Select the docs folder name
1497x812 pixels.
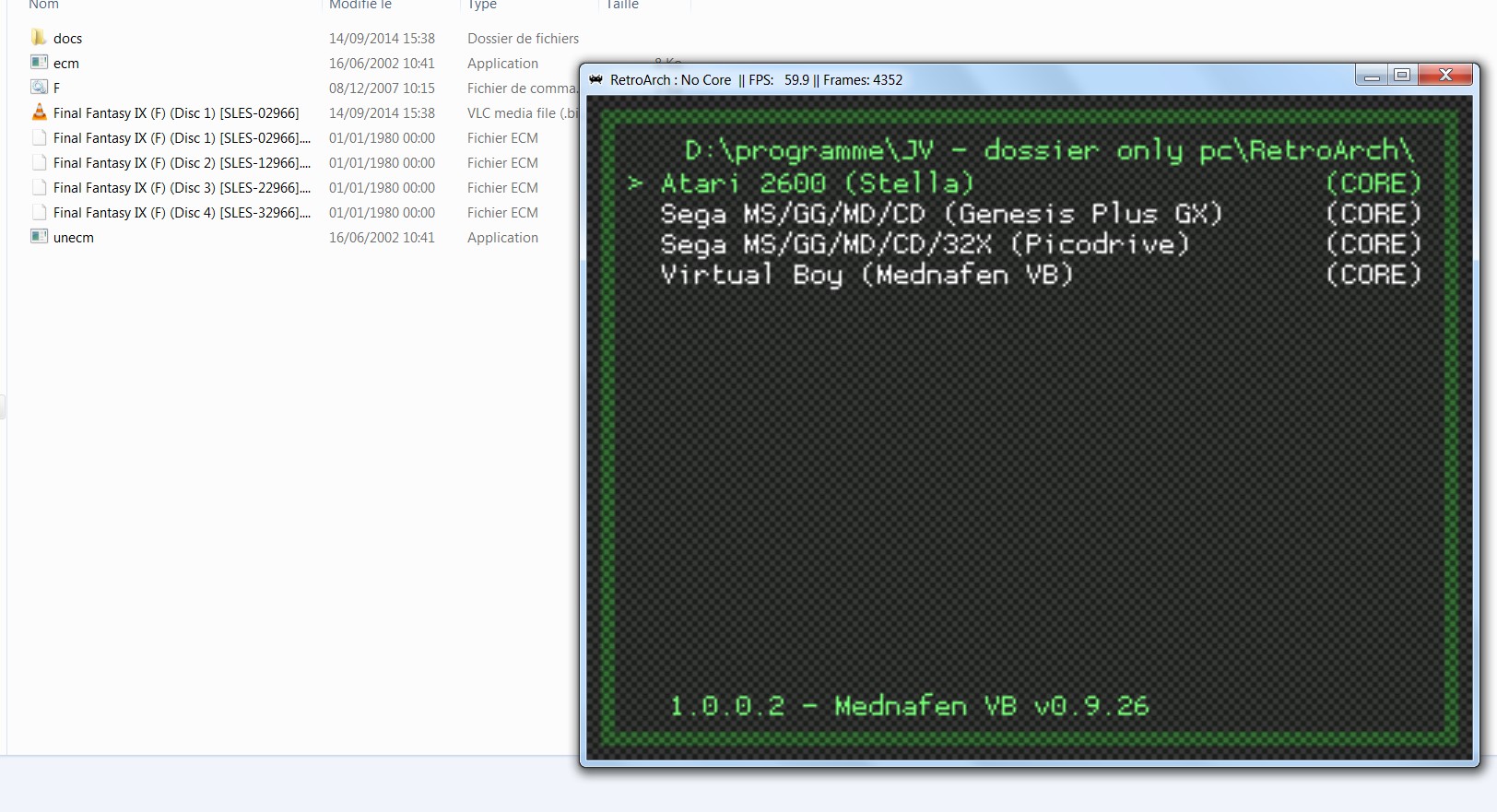67,39
